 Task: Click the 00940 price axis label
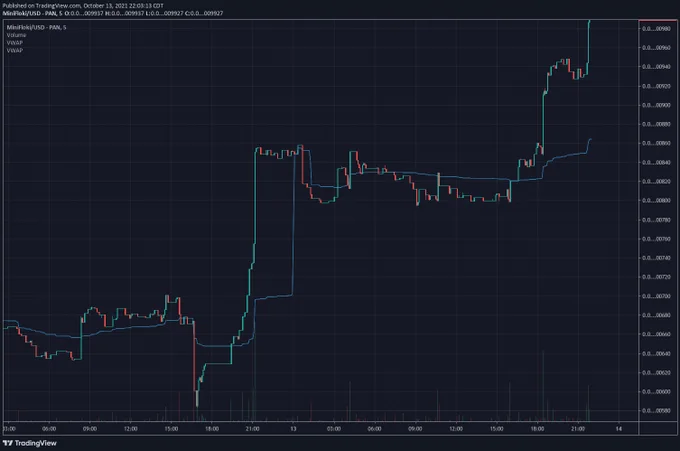coord(657,67)
